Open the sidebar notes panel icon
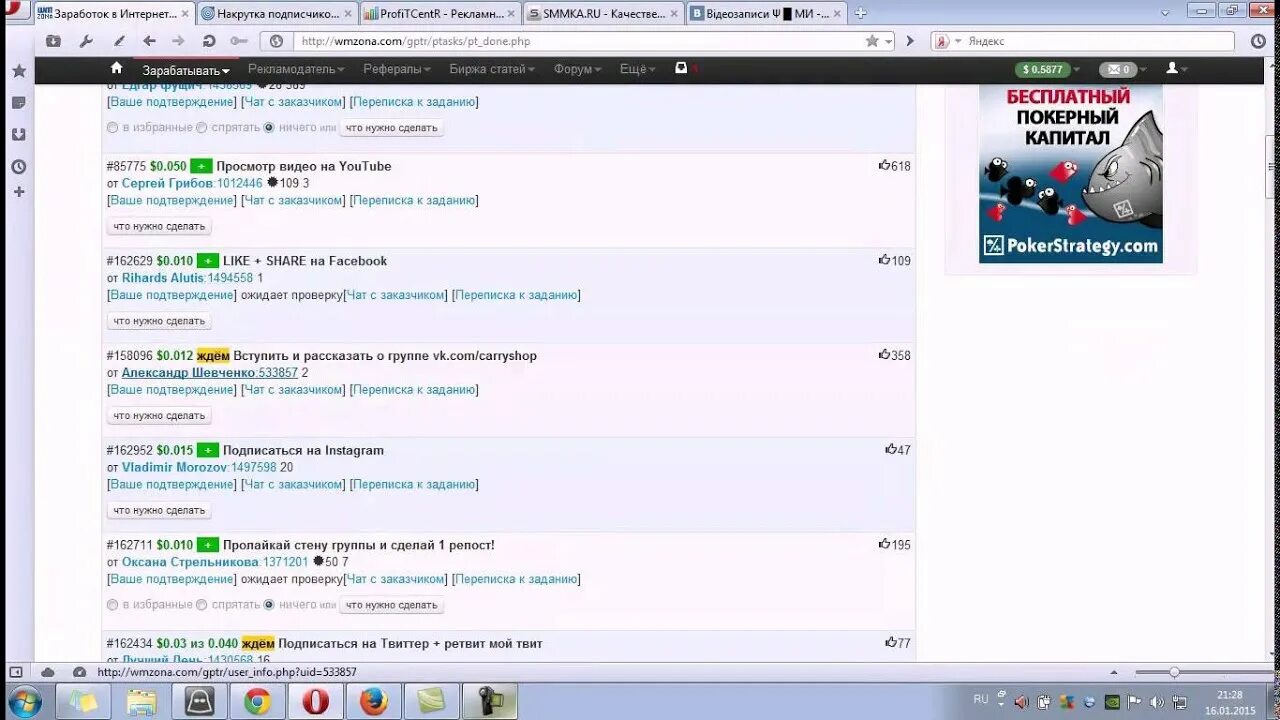The image size is (1280, 720). (18, 103)
